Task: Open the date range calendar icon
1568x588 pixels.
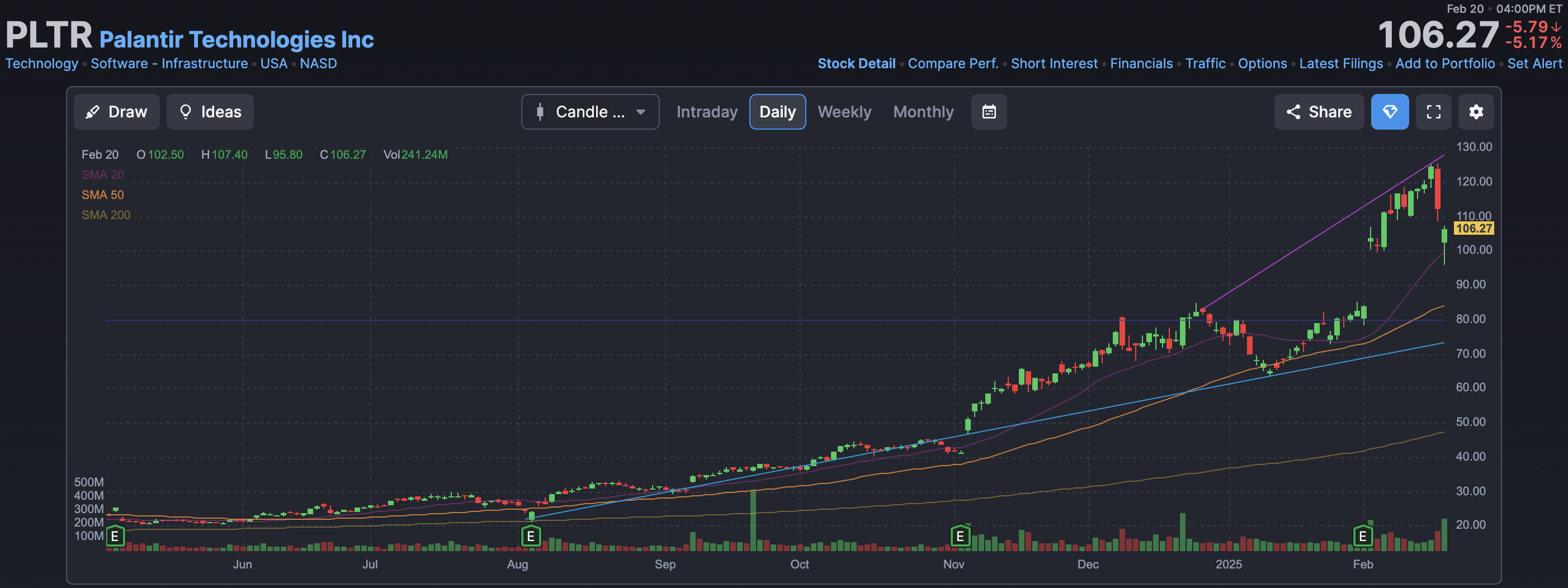Action: click(989, 112)
